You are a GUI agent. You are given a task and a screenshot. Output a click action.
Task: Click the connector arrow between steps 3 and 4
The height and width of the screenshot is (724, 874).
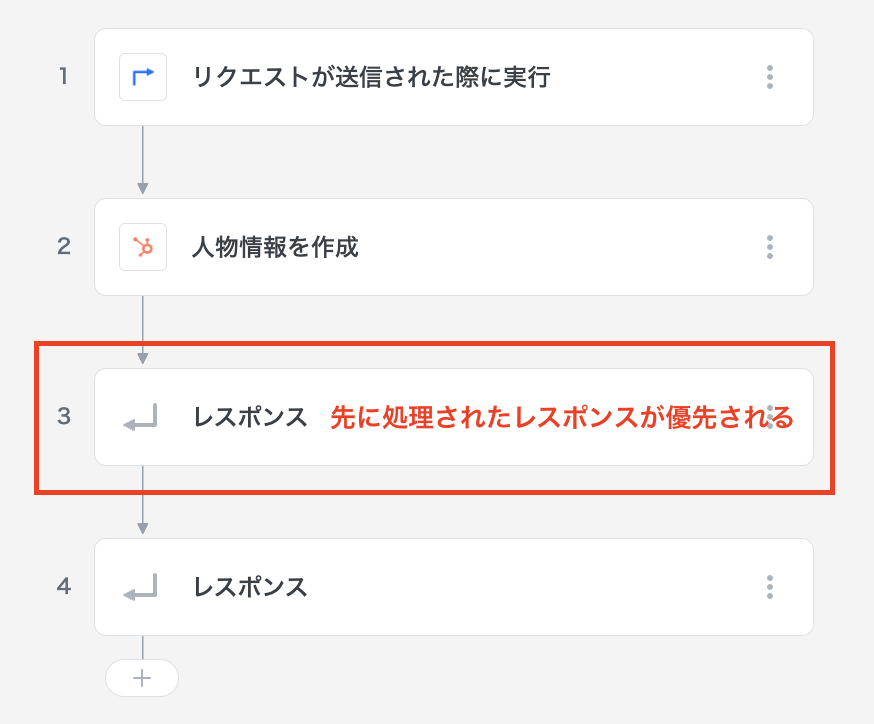(x=143, y=502)
